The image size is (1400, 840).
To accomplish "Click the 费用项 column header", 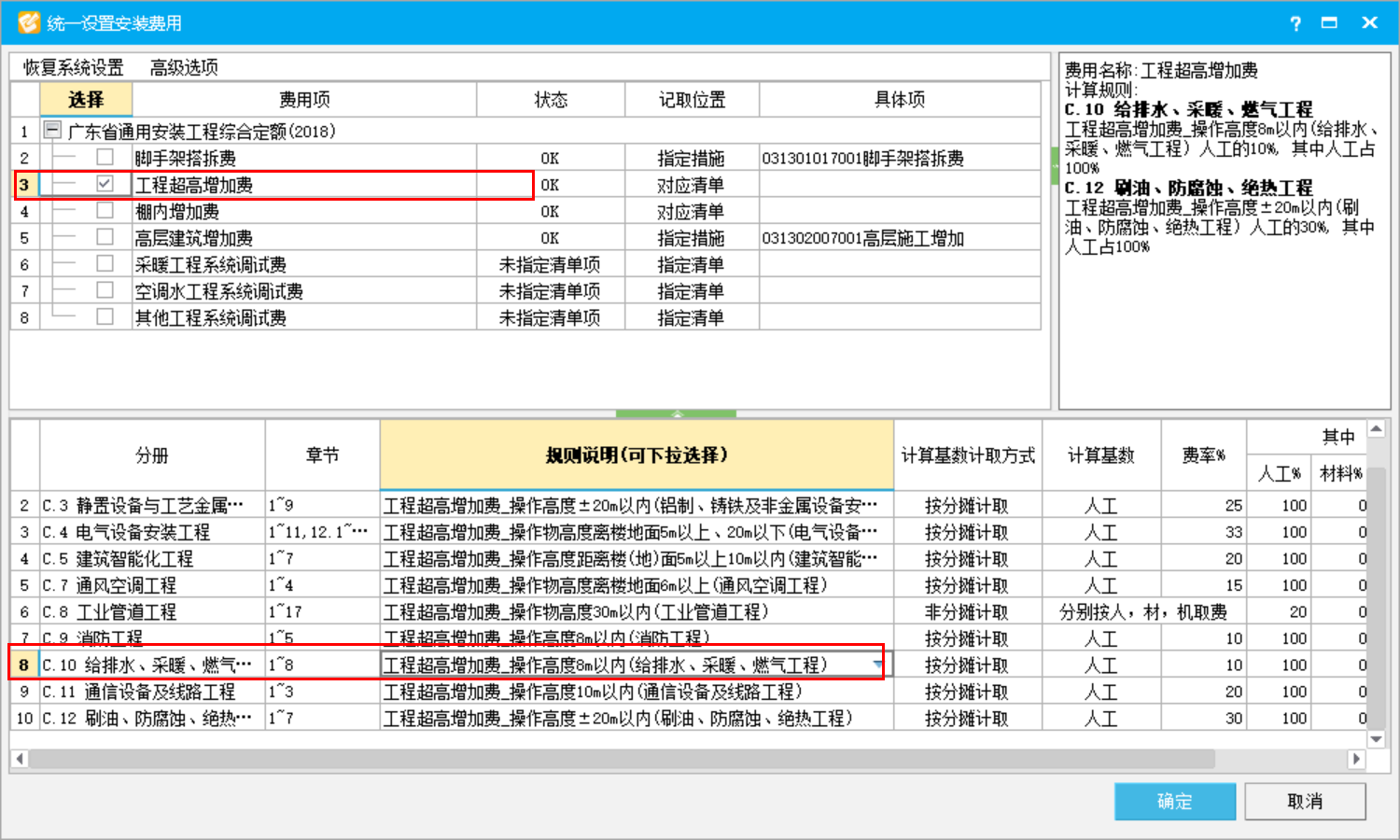I will [304, 100].
